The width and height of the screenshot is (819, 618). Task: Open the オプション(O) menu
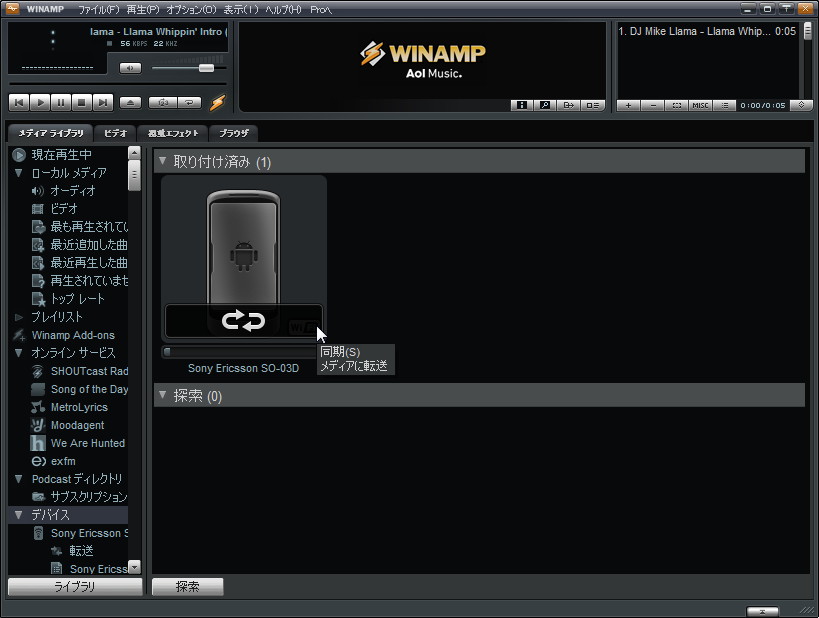pyautogui.click(x=191, y=9)
